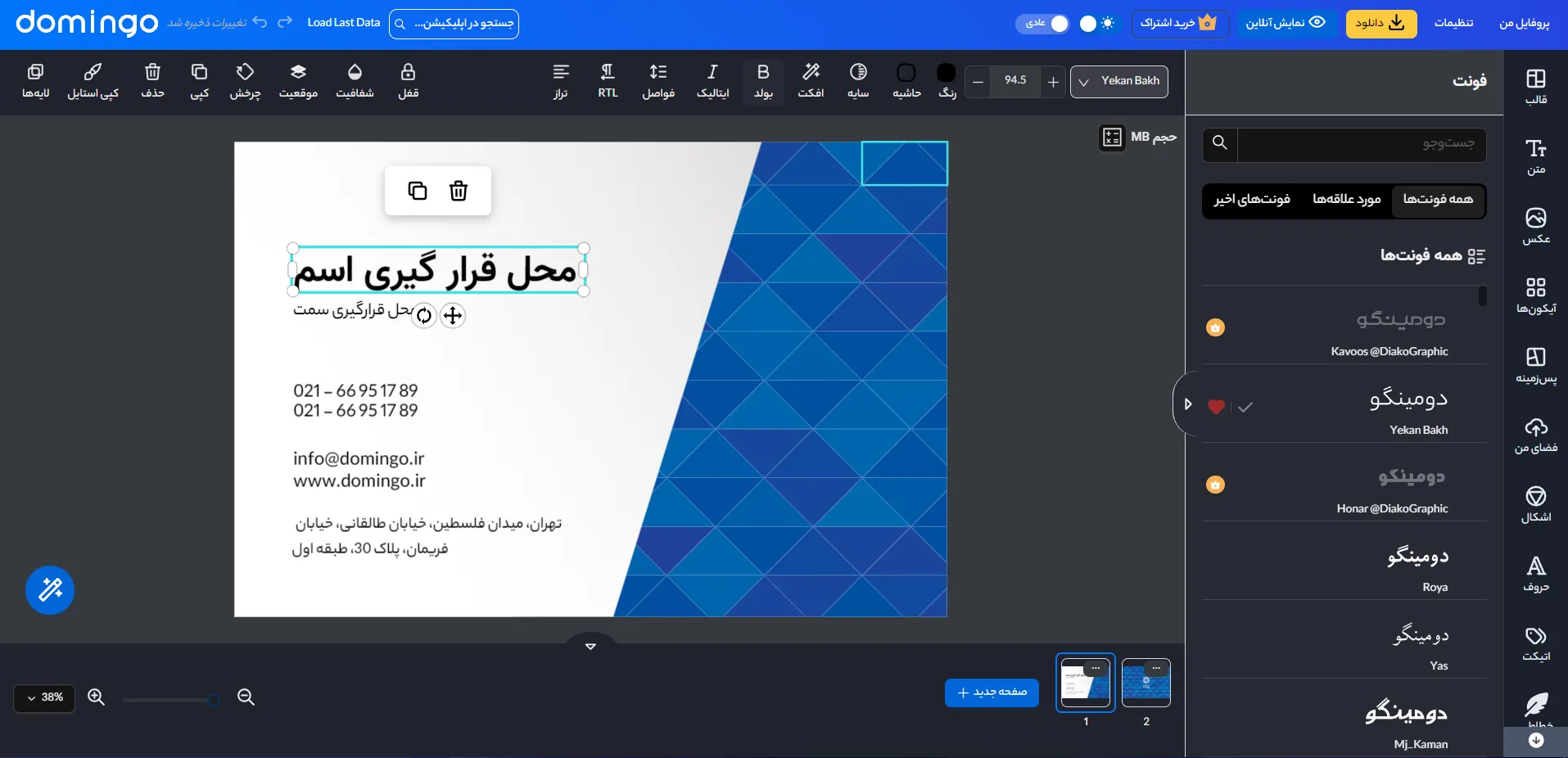Click the app search (جستجو در اپلیکیشن) field

coord(454,24)
